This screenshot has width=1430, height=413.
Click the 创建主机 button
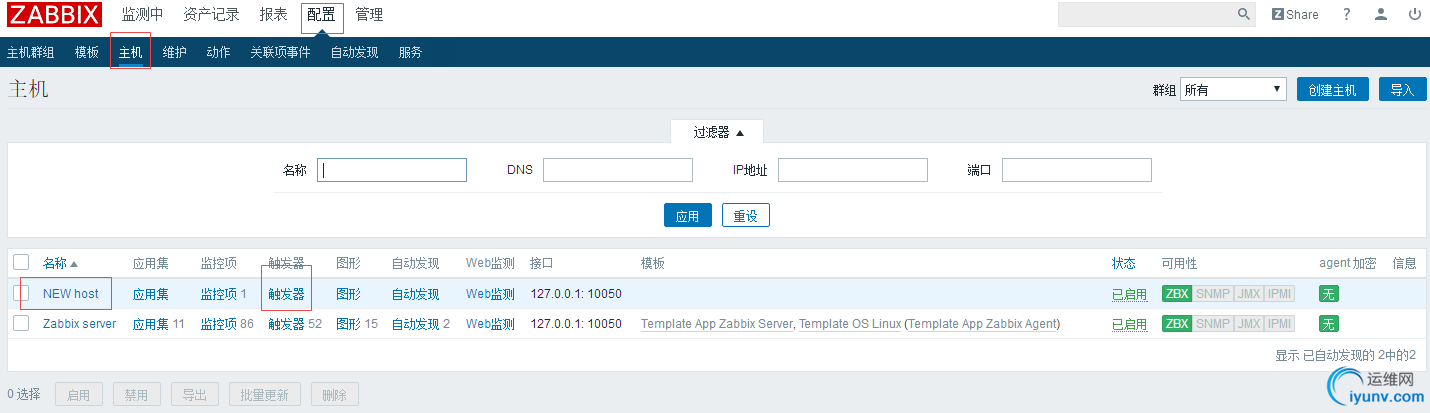[x=1332, y=89]
